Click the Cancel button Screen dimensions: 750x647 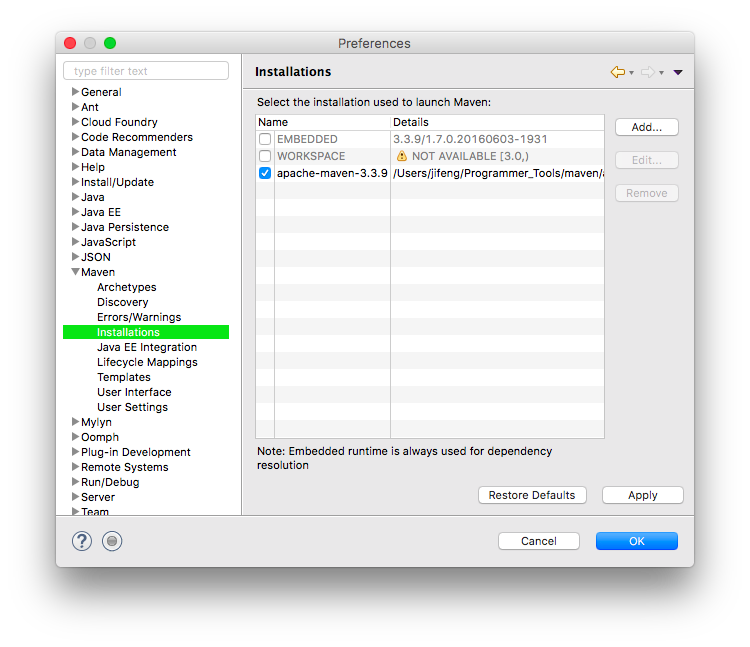tap(539, 541)
